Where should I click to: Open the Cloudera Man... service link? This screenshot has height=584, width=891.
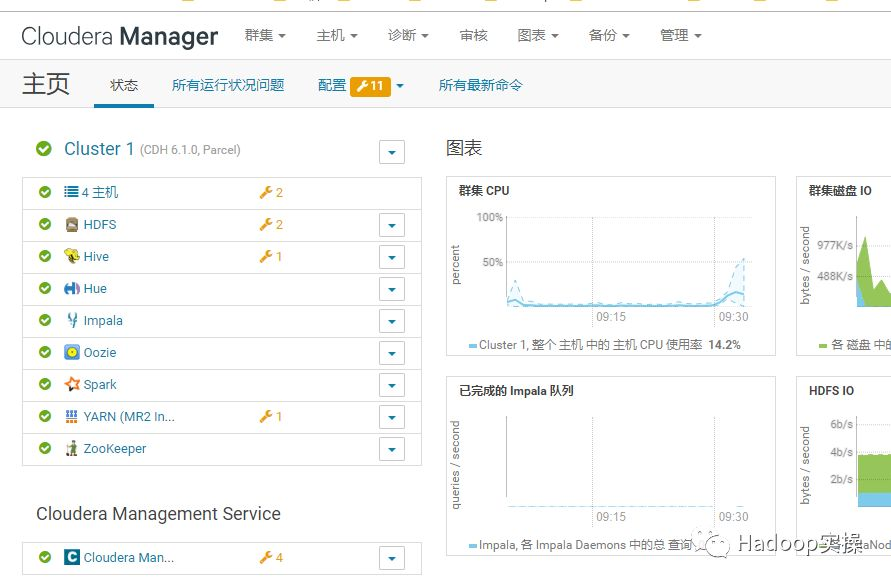(129, 557)
